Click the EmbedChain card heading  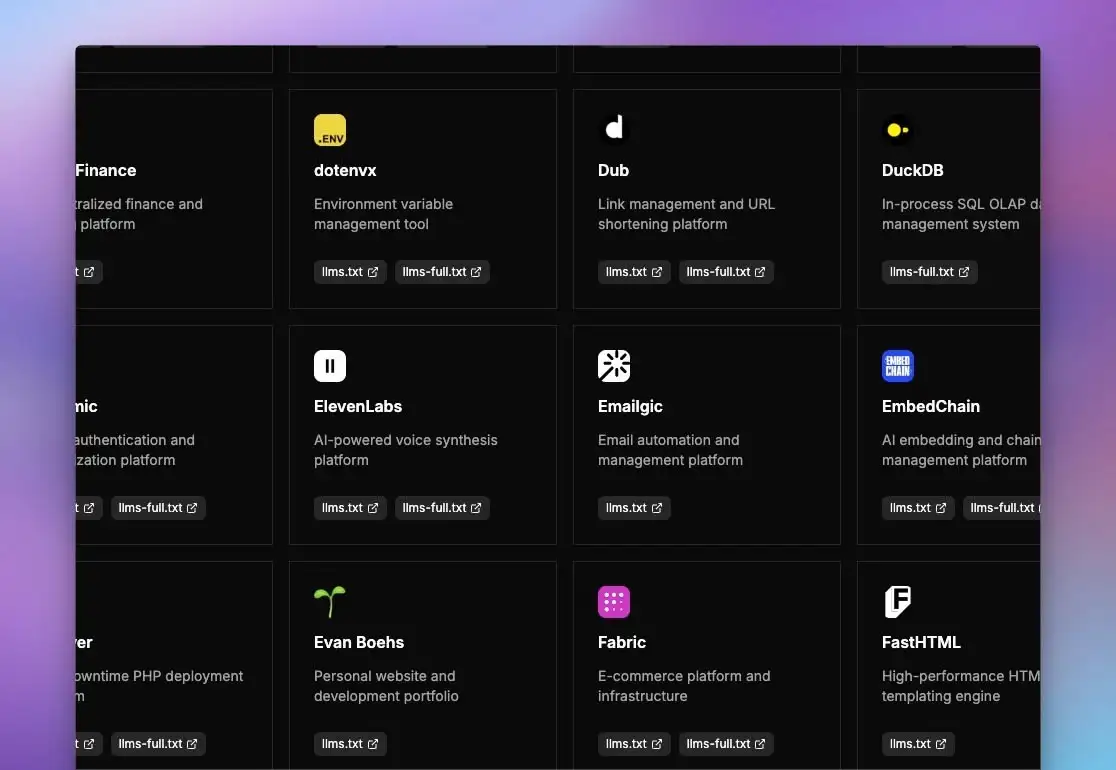930,407
